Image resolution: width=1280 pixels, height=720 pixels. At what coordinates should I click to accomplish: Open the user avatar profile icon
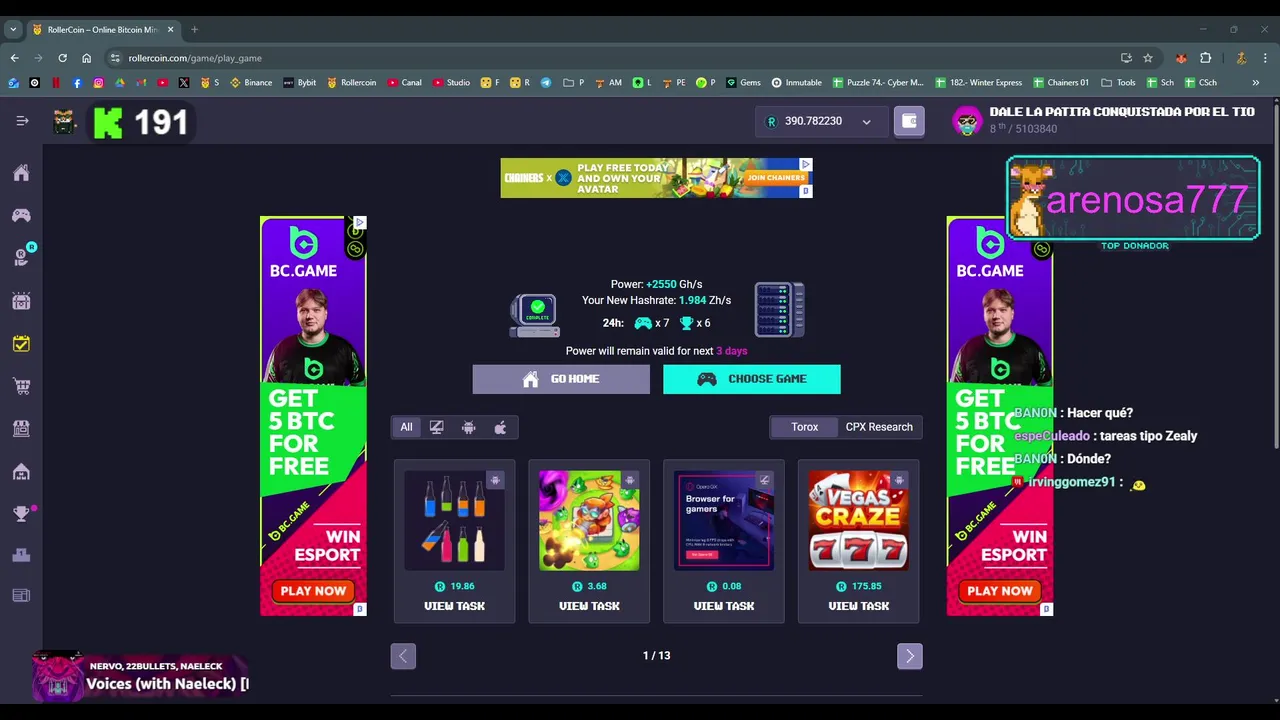coord(967,121)
